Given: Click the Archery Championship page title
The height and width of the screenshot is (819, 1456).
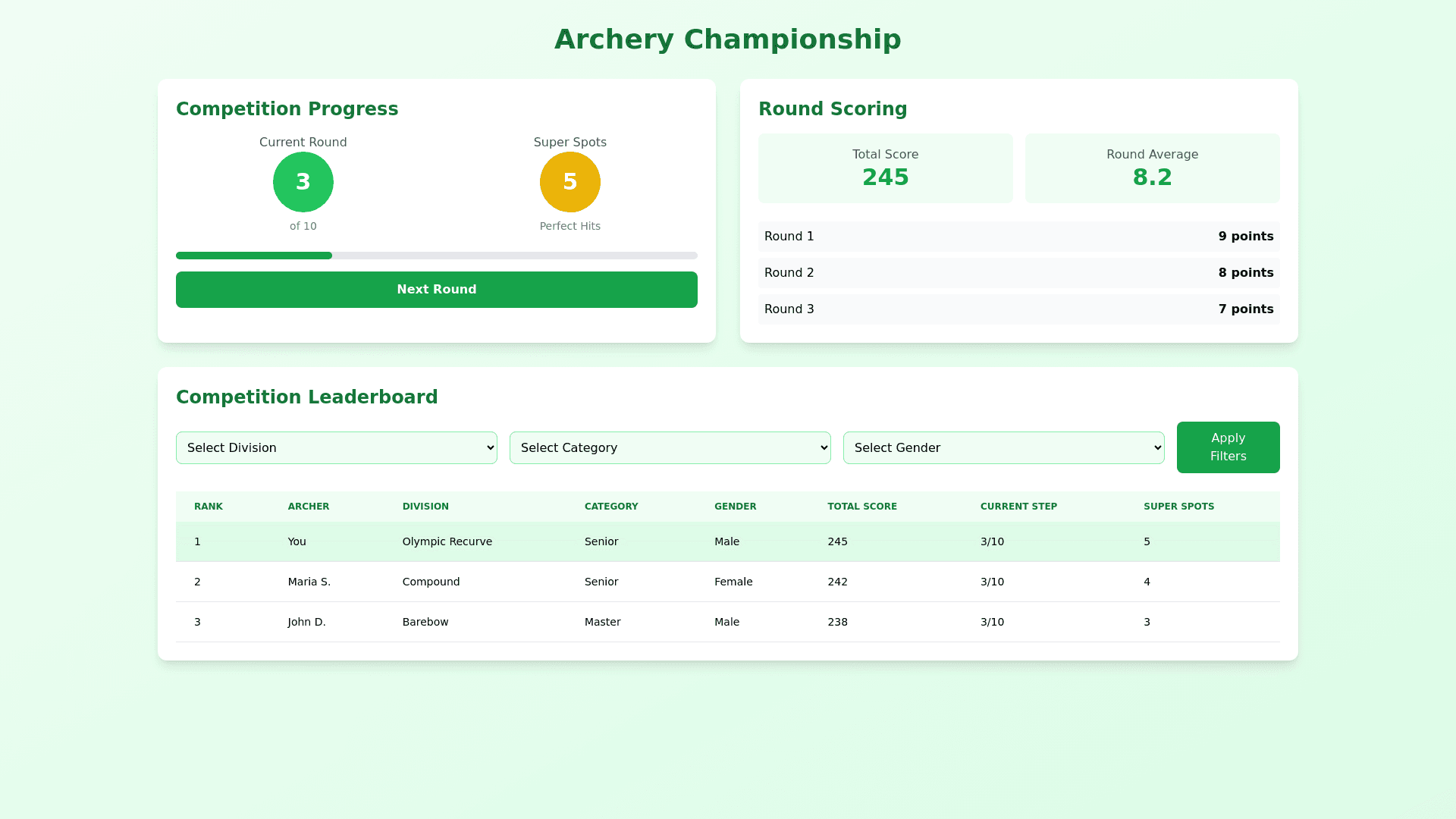Looking at the screenshot, I should pos(727,39).
